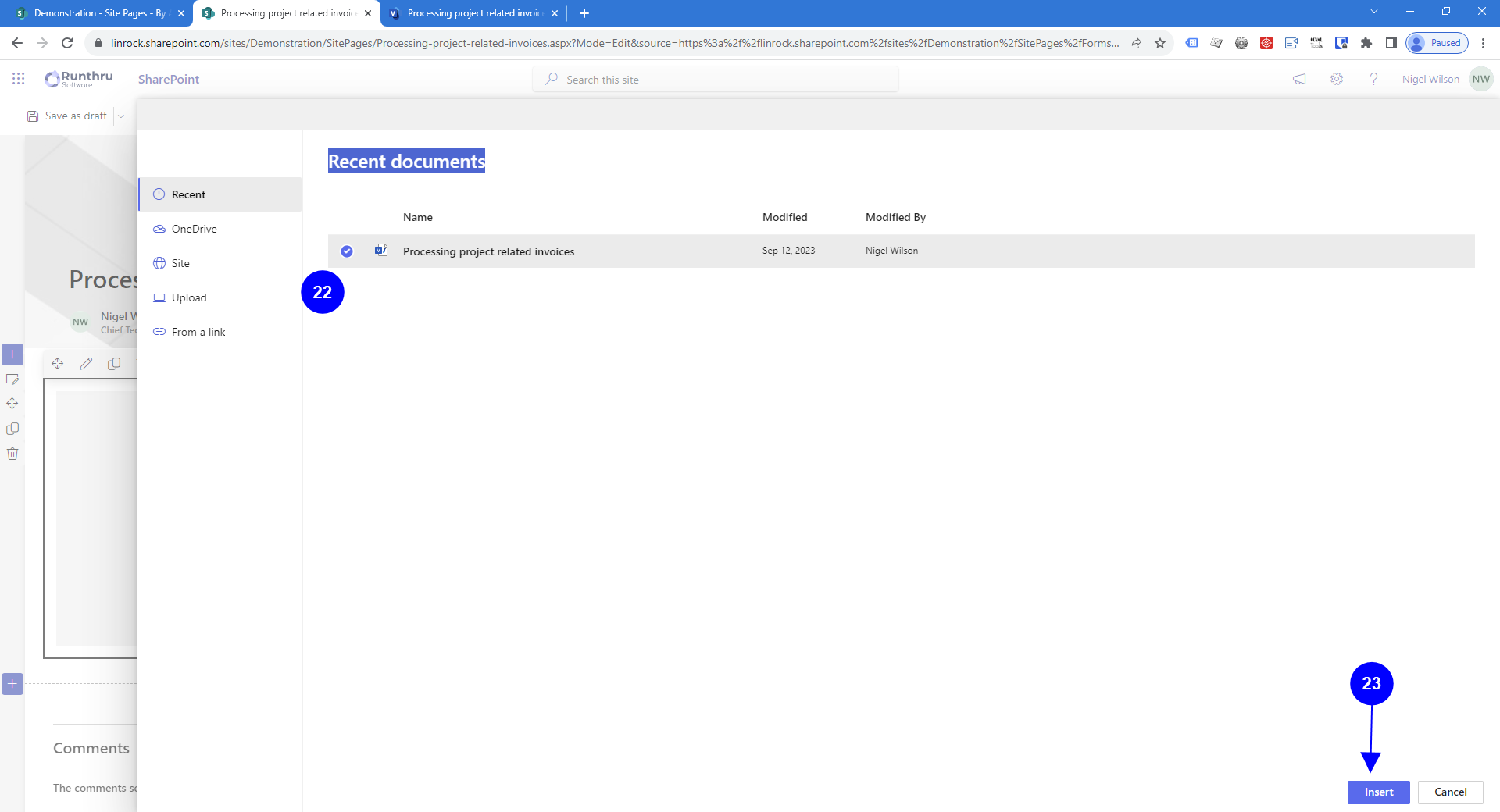The image size is (1500, 812).
Task: Click the edit web part pencil icon
Action: (86, 364)
